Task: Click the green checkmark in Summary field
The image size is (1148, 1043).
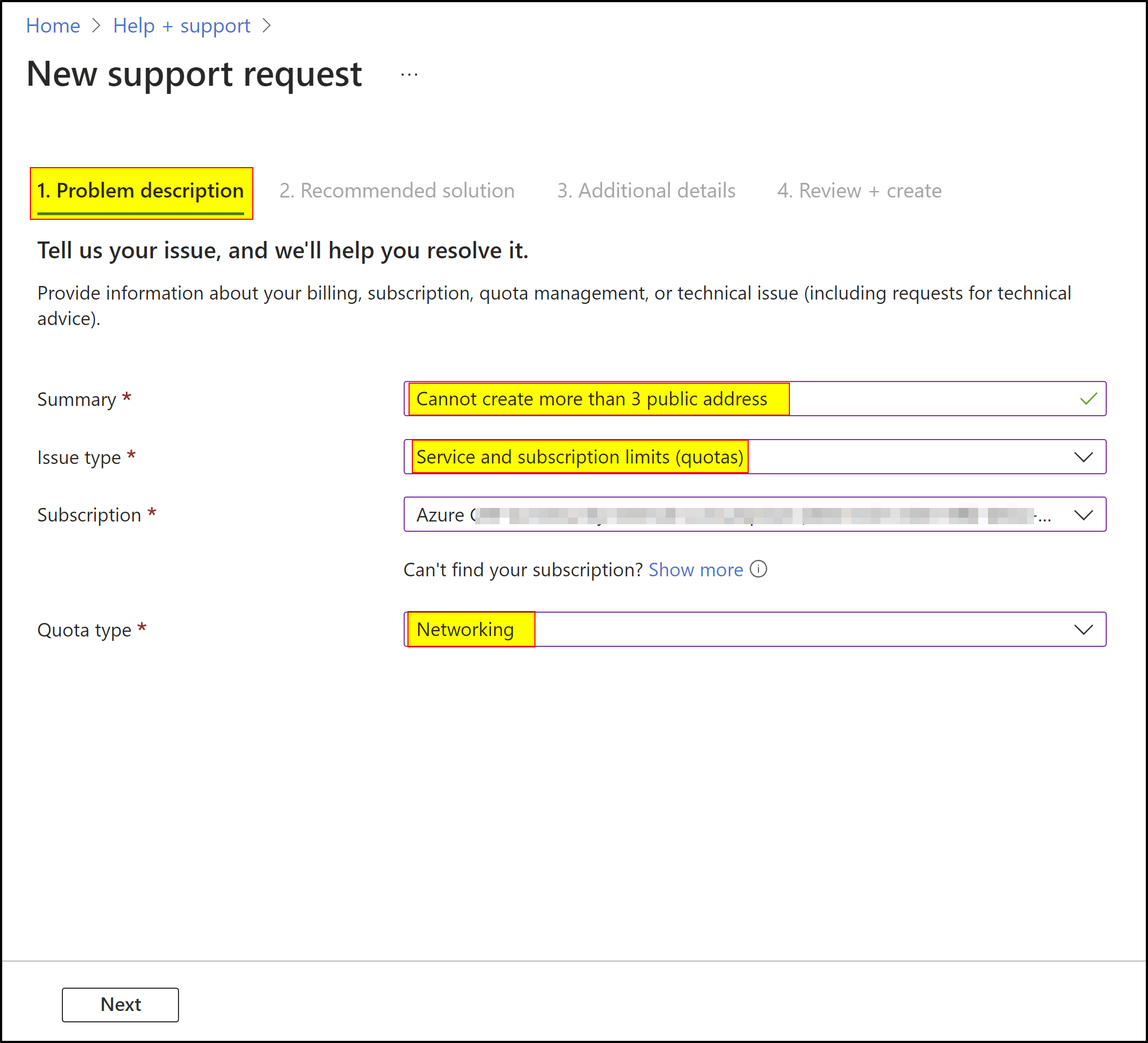Action: [x=1088, y=399]
